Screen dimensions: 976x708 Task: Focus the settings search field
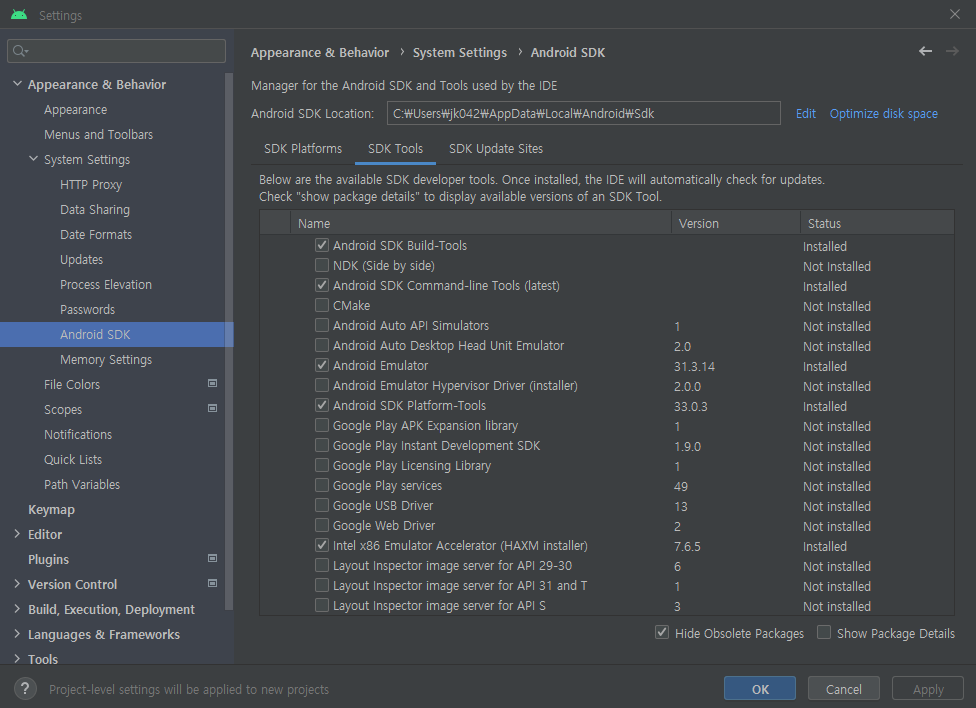click(x=116, y=51)
